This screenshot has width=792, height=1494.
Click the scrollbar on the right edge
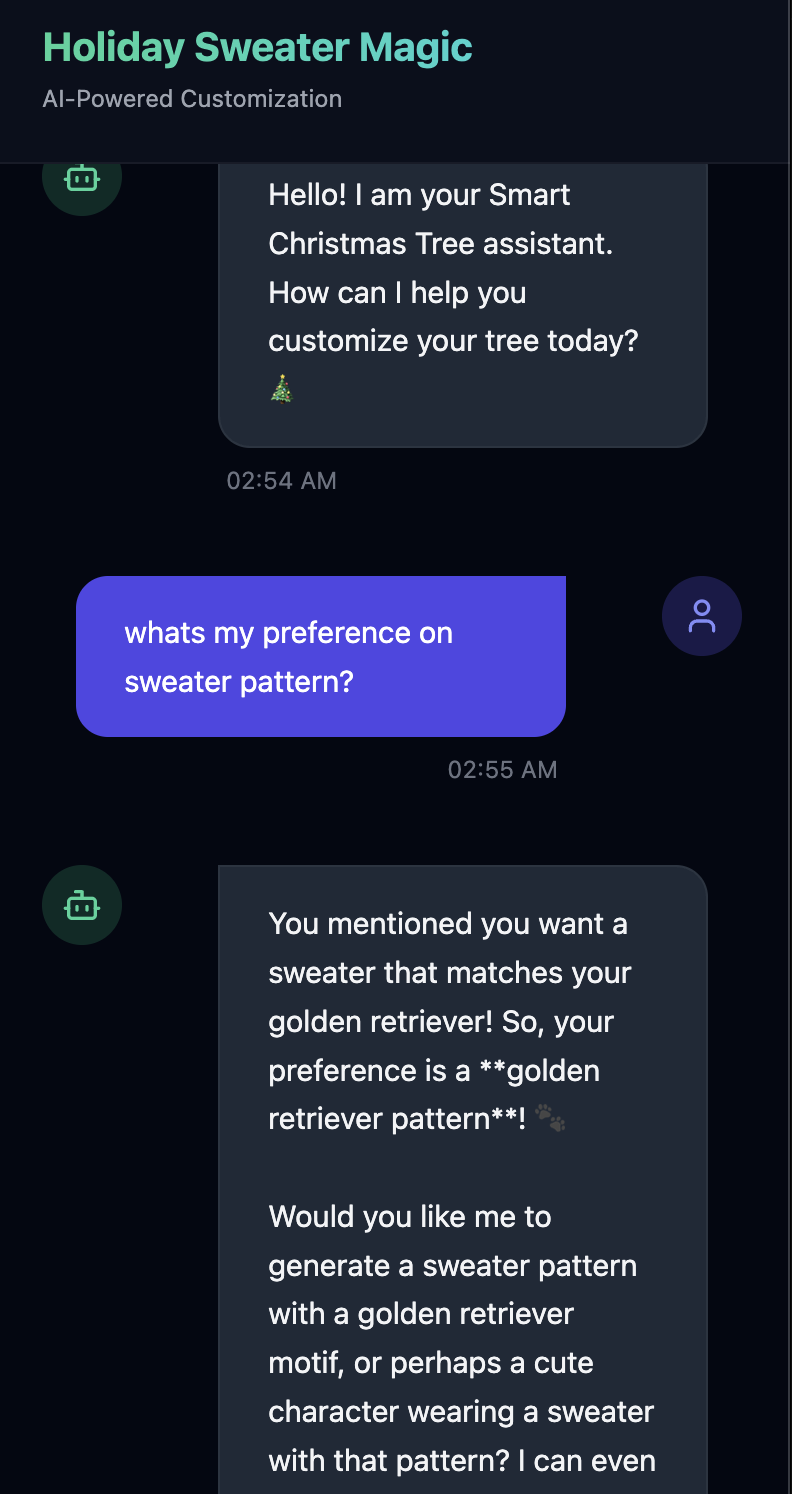click(x=788, y=700)
